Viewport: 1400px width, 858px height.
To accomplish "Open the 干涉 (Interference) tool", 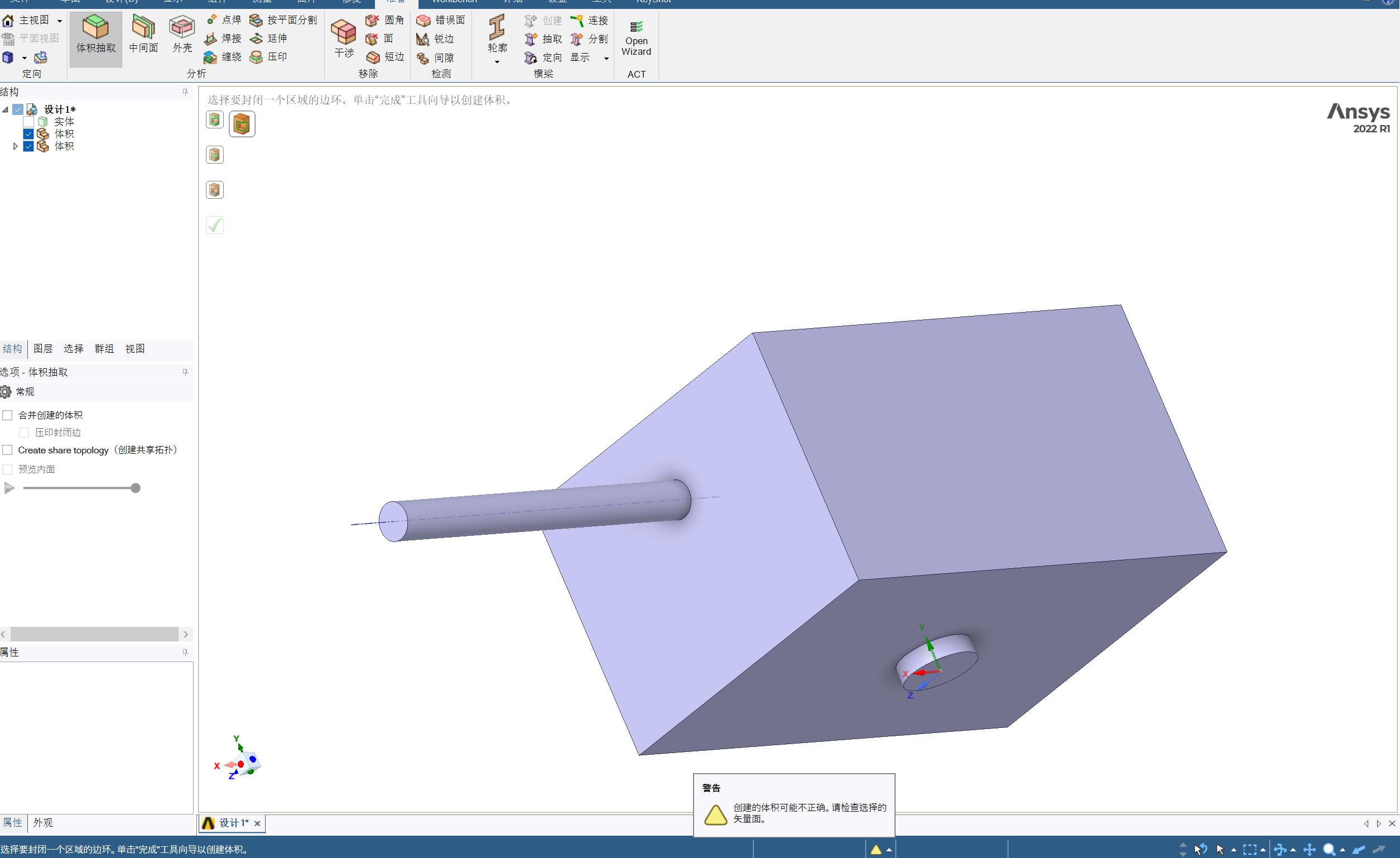I will coord(344,39).
